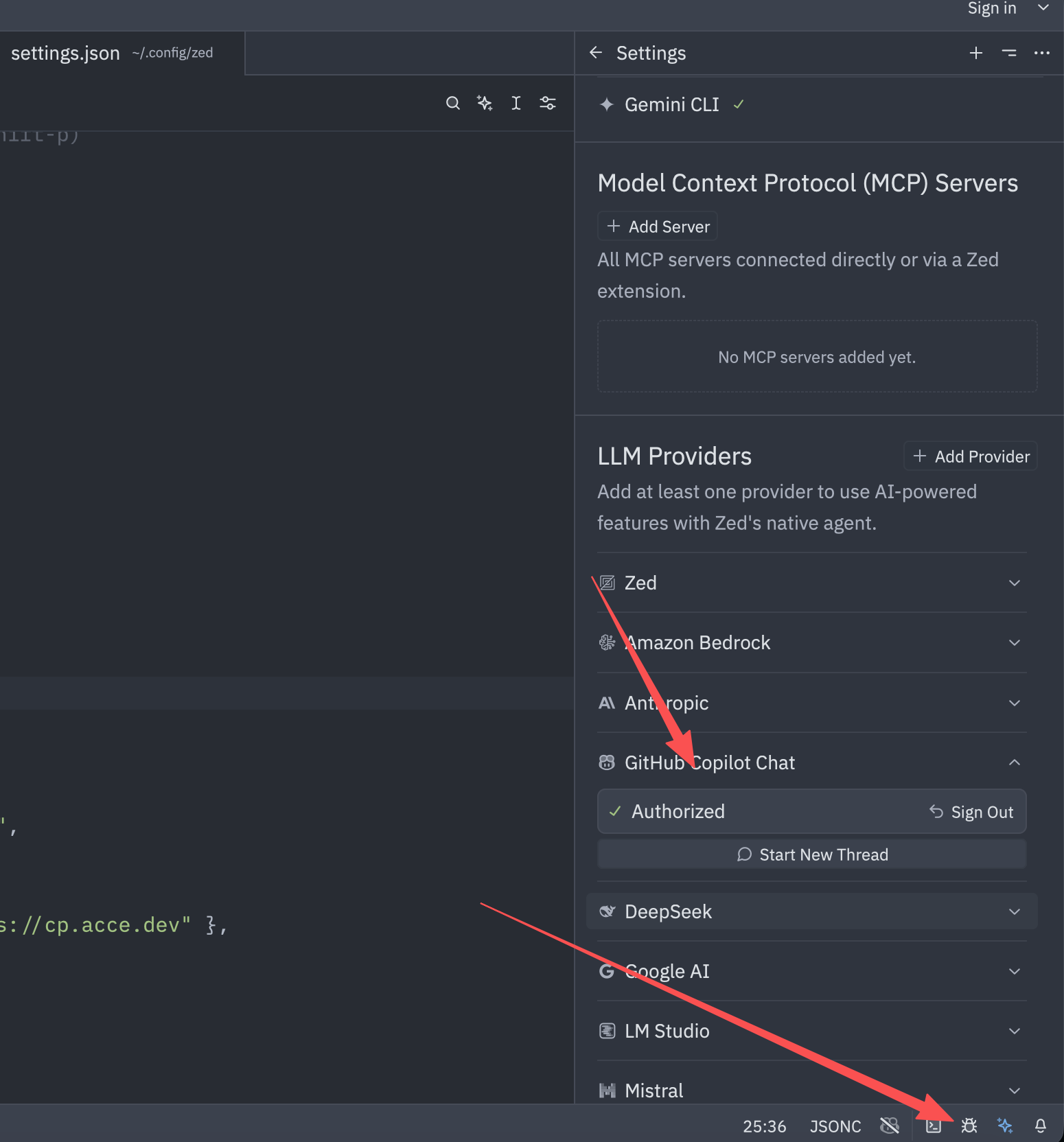
Task: Toggle selections menu with the cursor icon
Action: pos(516,103)
